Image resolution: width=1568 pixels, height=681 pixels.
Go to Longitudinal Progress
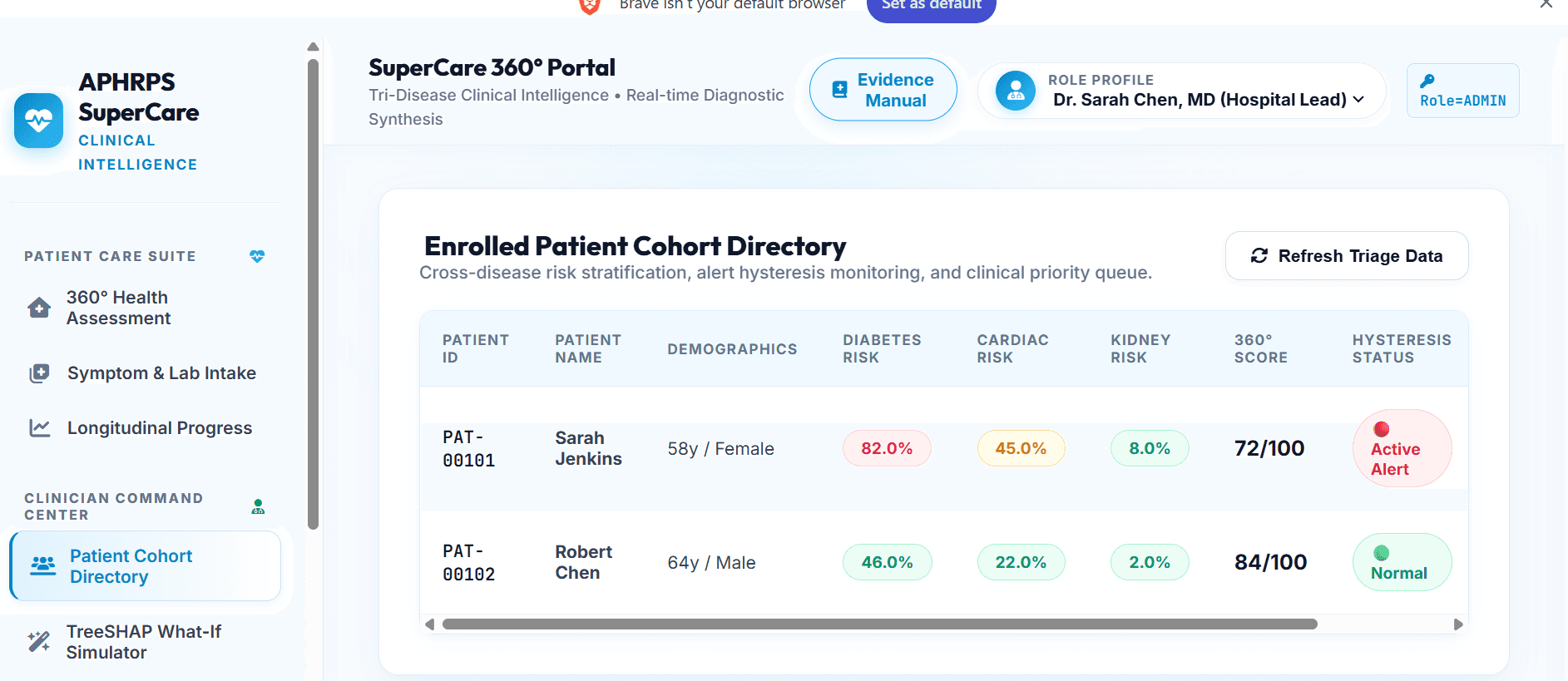[x=144, y=428]
